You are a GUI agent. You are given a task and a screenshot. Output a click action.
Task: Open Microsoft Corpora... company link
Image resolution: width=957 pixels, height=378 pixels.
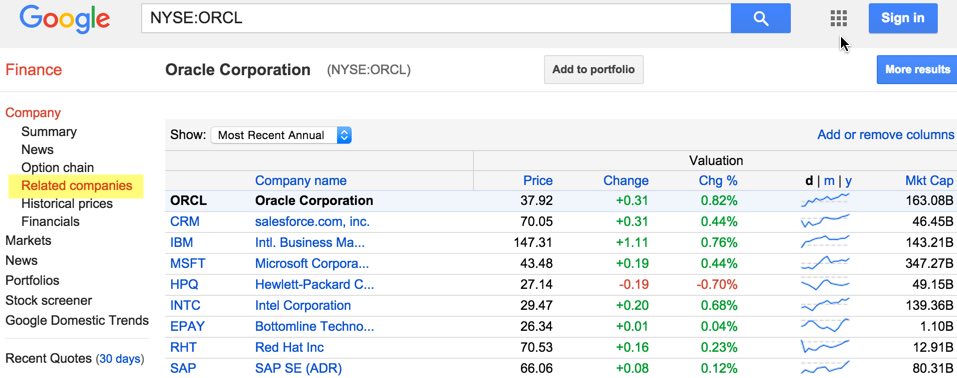[312, 264]
